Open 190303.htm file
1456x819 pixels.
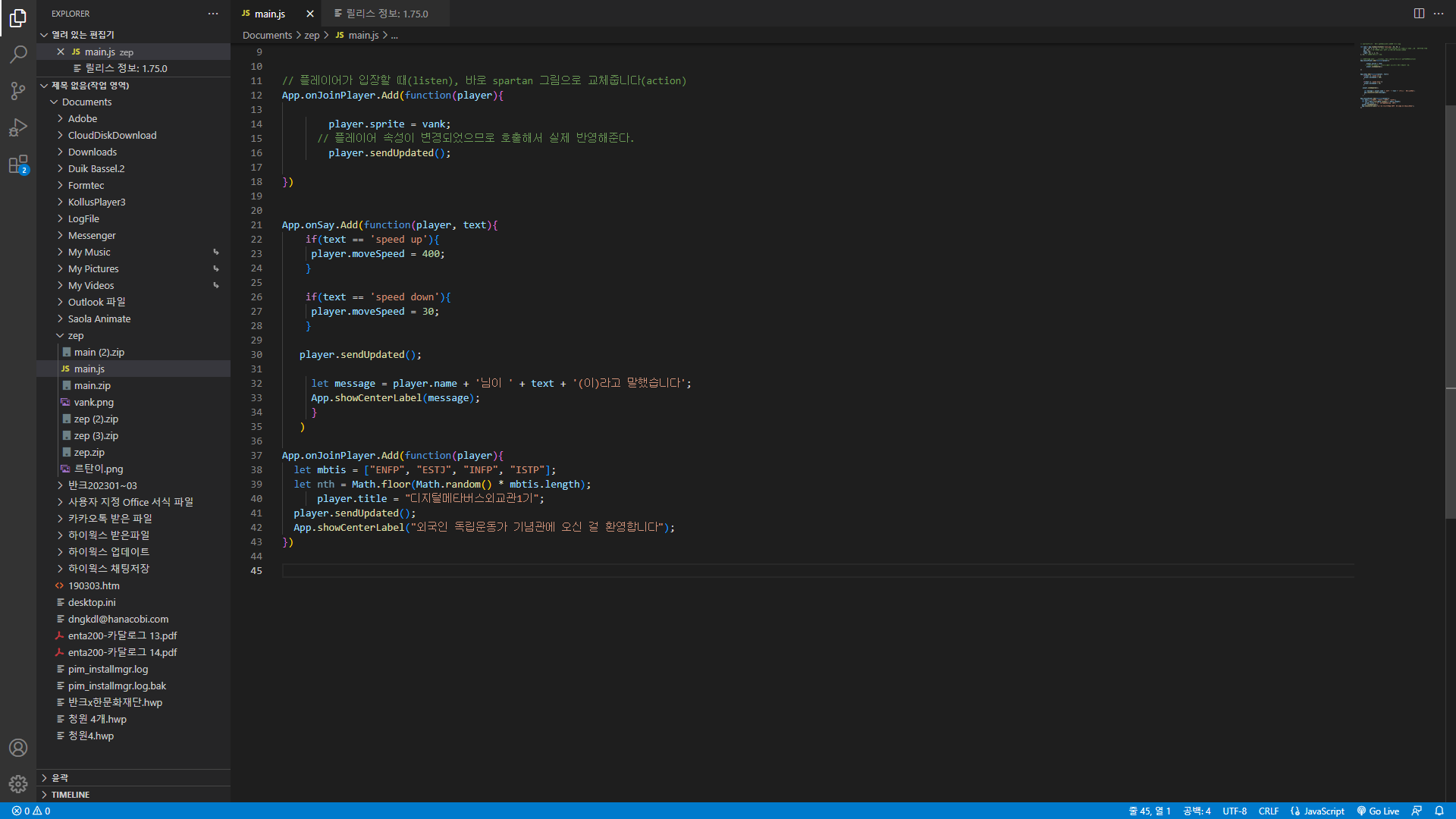coord(133,586)
